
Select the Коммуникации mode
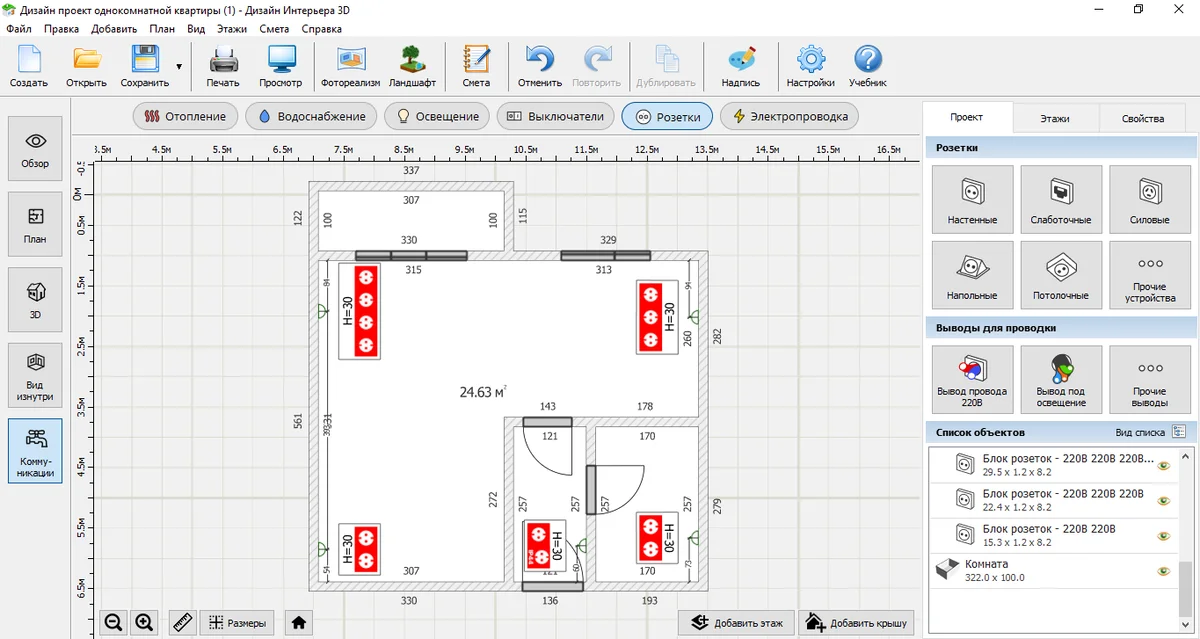tap(35, 451)
